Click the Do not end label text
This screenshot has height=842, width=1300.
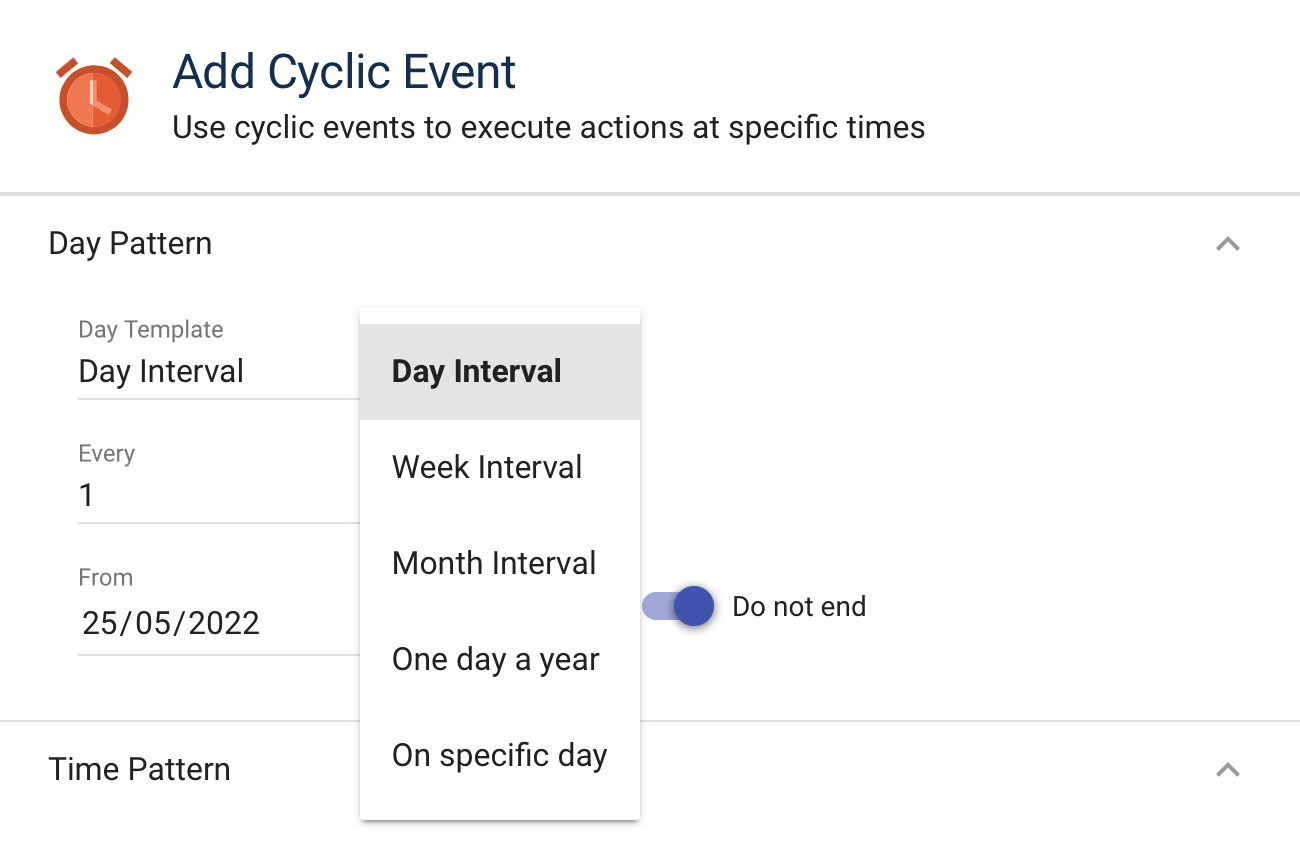point(799,607)
